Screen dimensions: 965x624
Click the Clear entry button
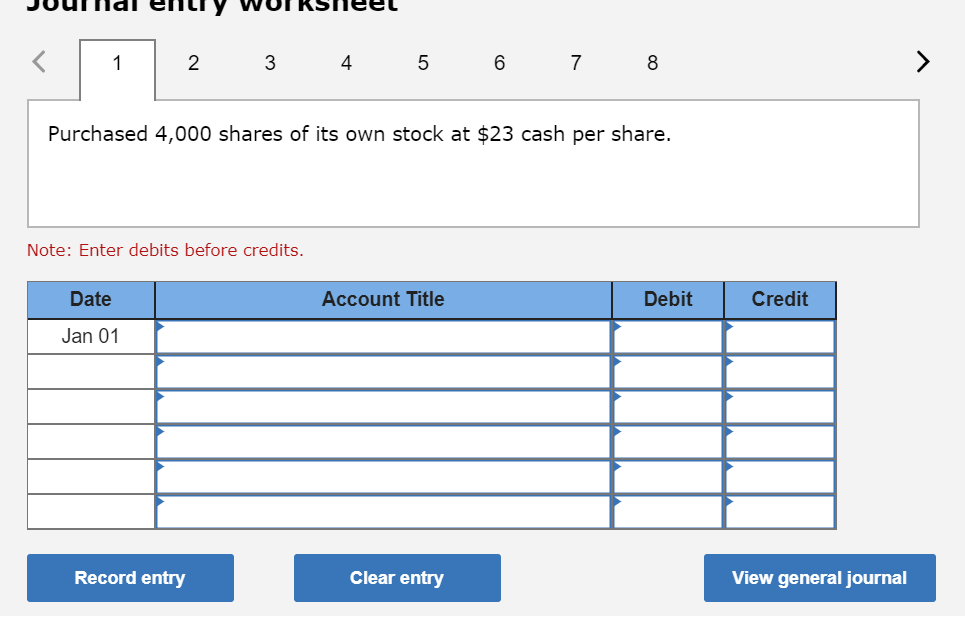[x=396, y=577]
